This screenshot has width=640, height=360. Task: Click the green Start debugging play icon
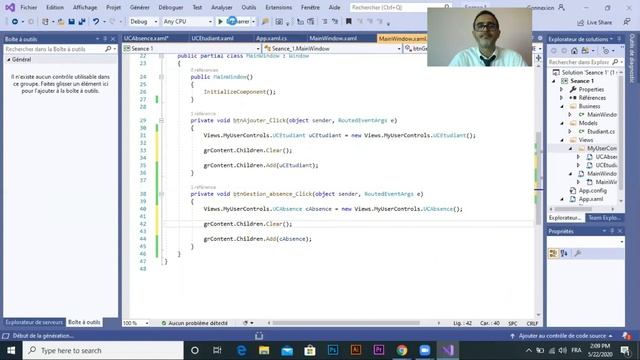[220, 22]
